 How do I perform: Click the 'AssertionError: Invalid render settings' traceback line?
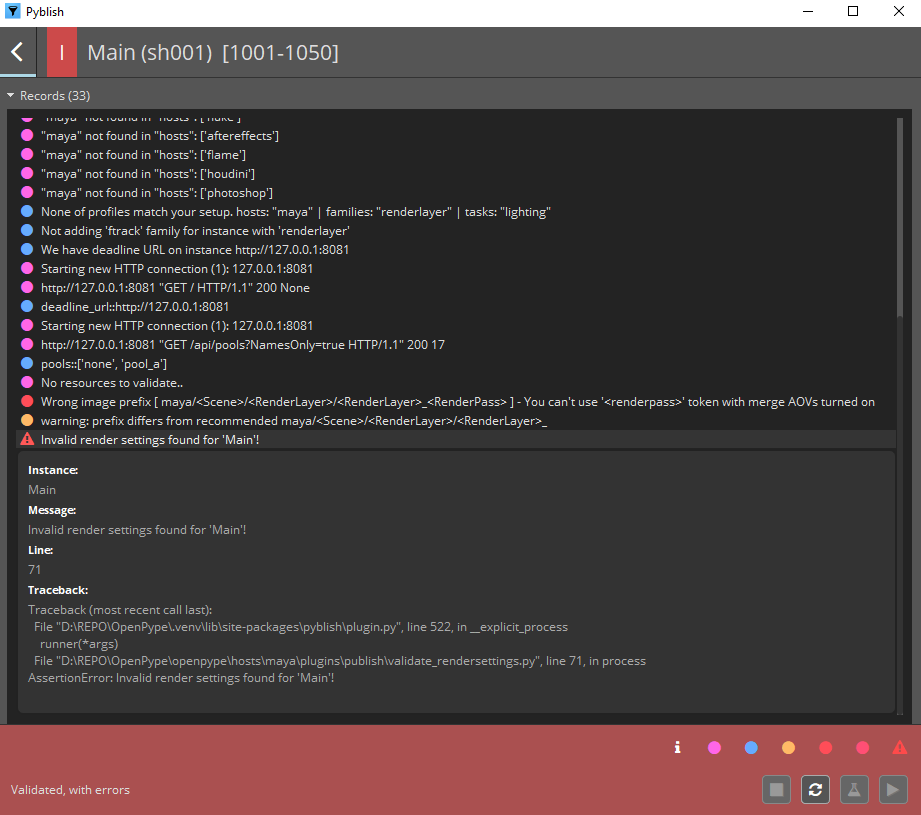pos(181,678)
